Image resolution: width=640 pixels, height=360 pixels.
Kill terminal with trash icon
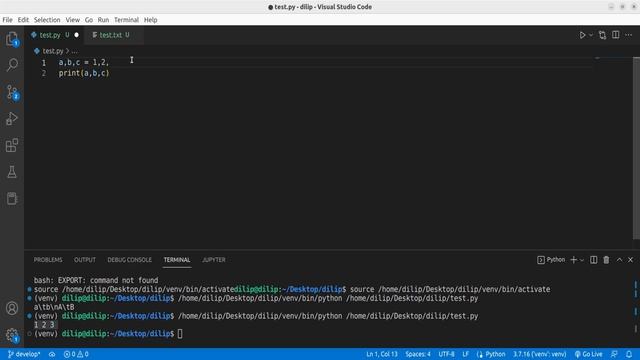[606, 260]
